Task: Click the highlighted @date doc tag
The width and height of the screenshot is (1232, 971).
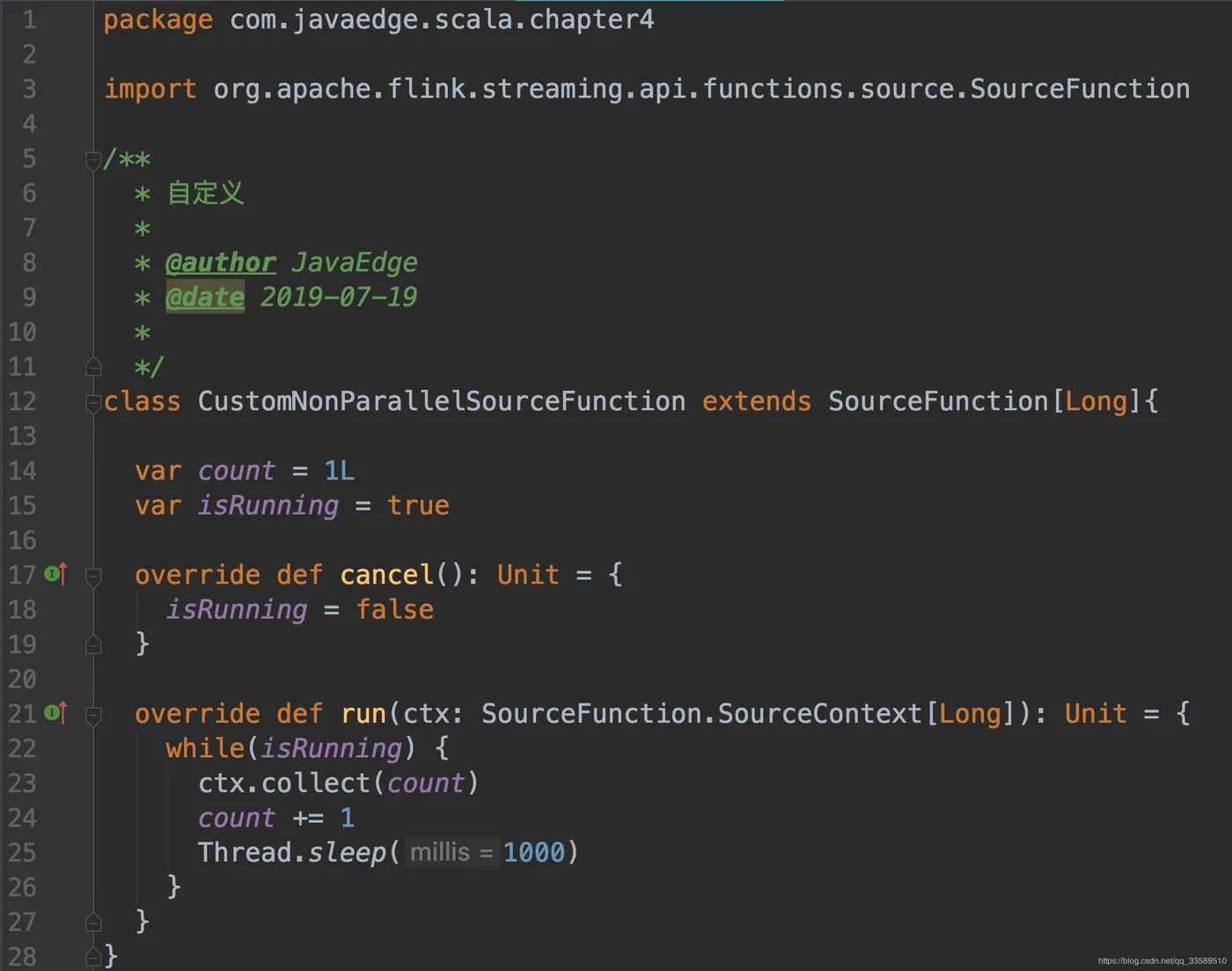Action: pos(205,298)
